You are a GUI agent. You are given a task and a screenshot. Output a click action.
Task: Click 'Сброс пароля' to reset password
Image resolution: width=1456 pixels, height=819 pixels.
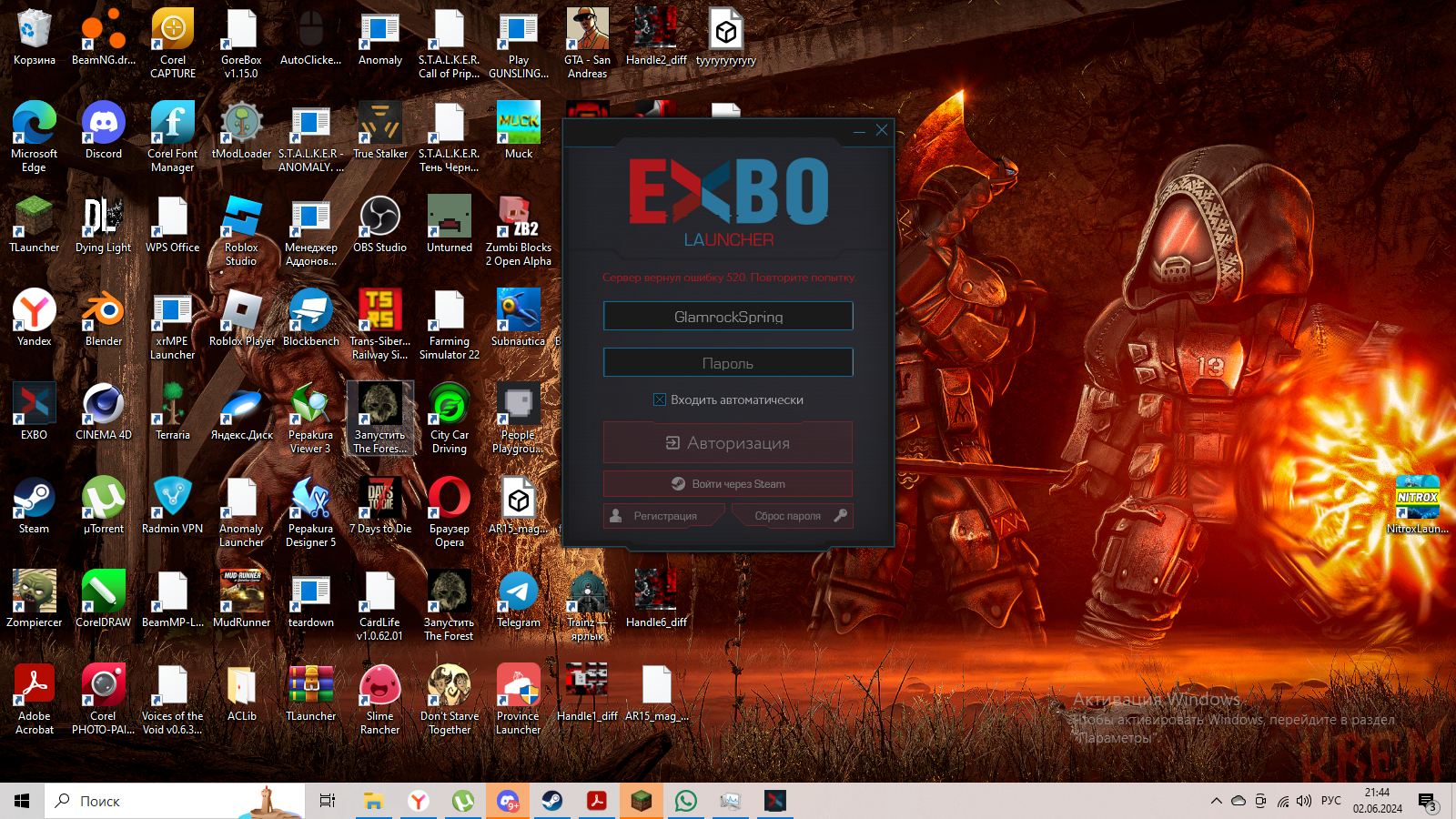792,516
